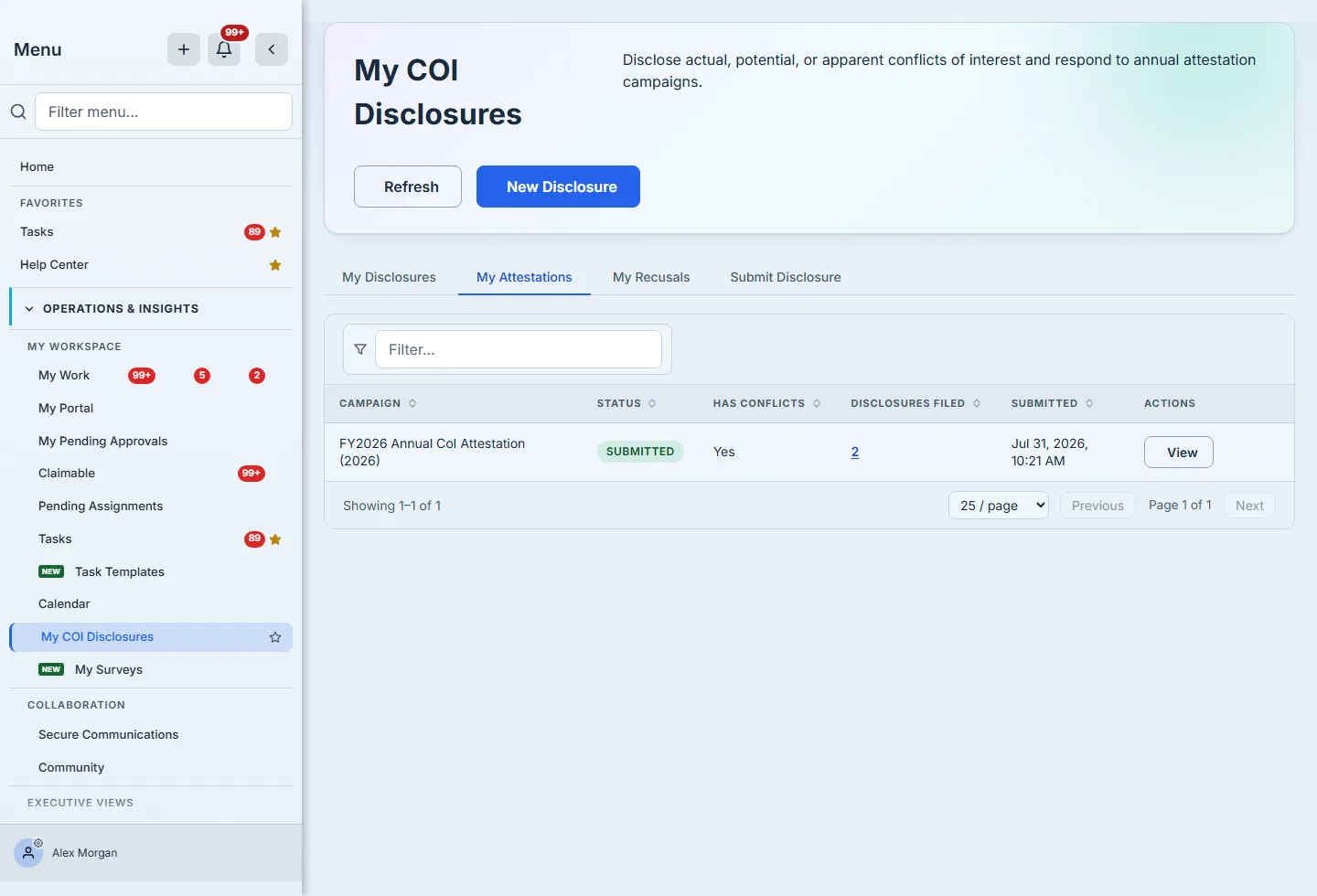
Task: Toggle the star on workspace Tasks row
Action: [275, 539]
